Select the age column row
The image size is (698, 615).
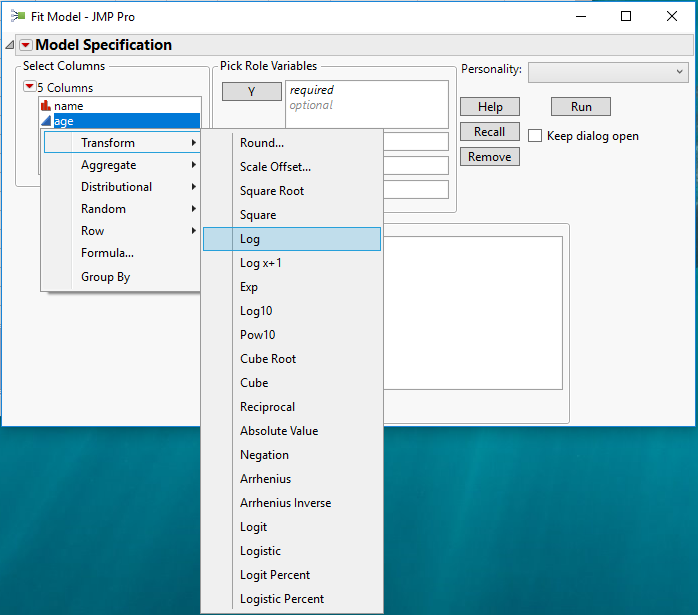click(x=120, y=121)
